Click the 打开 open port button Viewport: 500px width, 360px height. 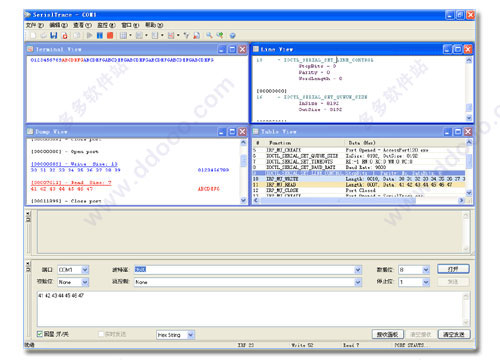pos(453,269)
